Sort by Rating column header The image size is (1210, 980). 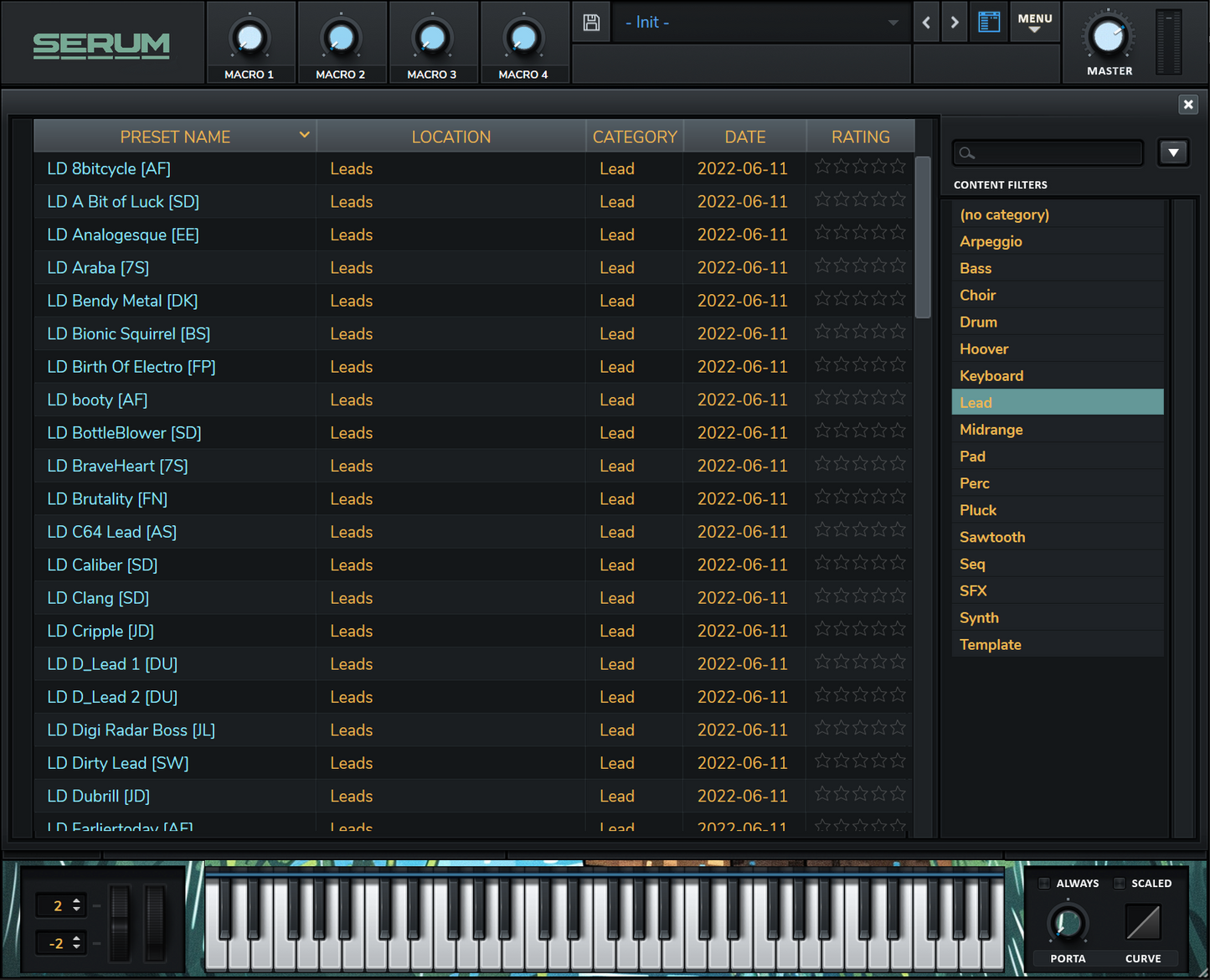pyautogui.click(x=861, y=137)
